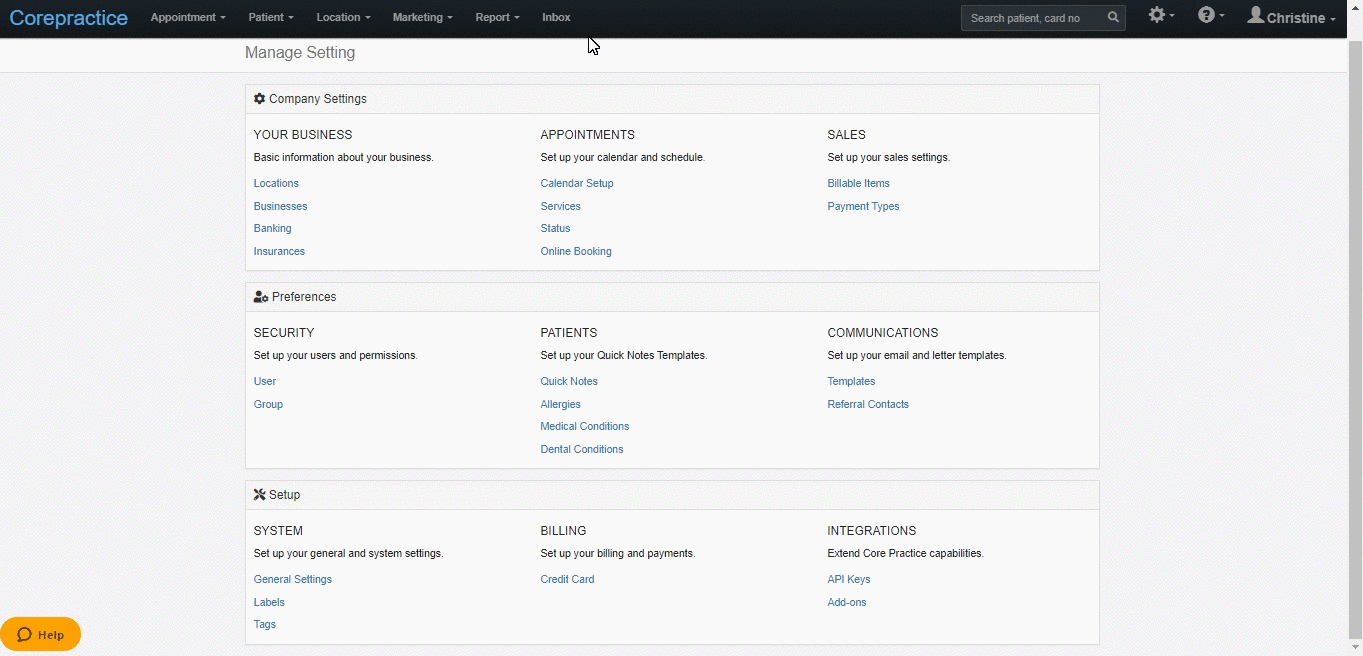Viewport: 1363px width, 656px height.
Task: Click the user avatar icon for Christine
Action: tap(1256, 15)
